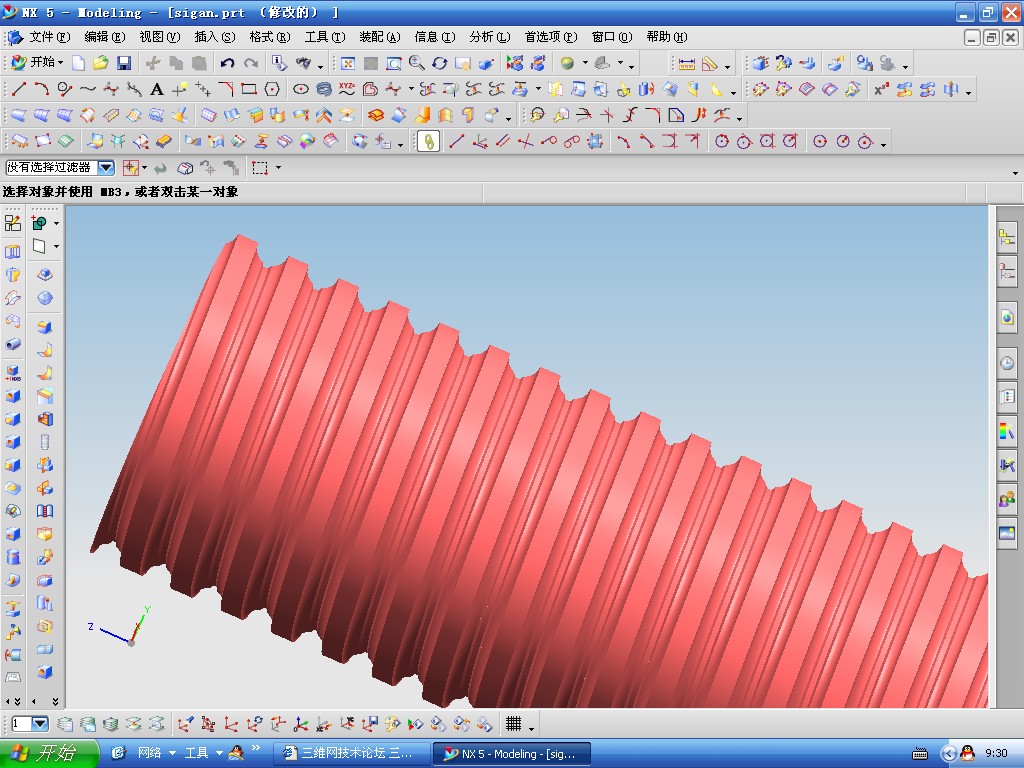Click the x-squared expressions icon
Screen dimensions: 1024x768
[880, 89]
